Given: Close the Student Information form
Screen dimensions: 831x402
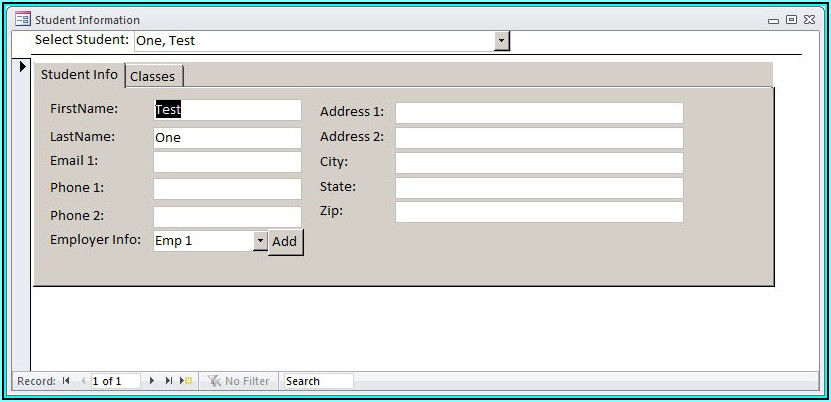Looking at the screenshot, I should [809, 20].
